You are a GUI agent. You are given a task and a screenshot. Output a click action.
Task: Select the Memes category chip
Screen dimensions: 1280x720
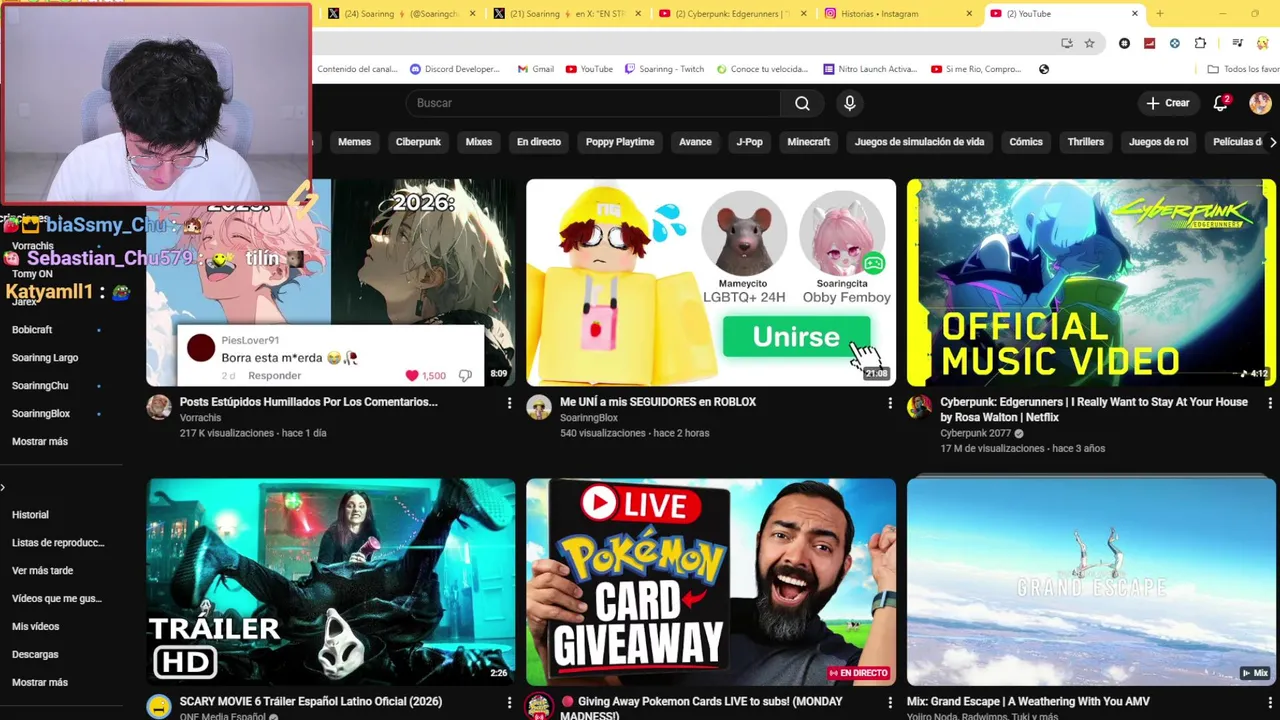[x=354, y=142]
